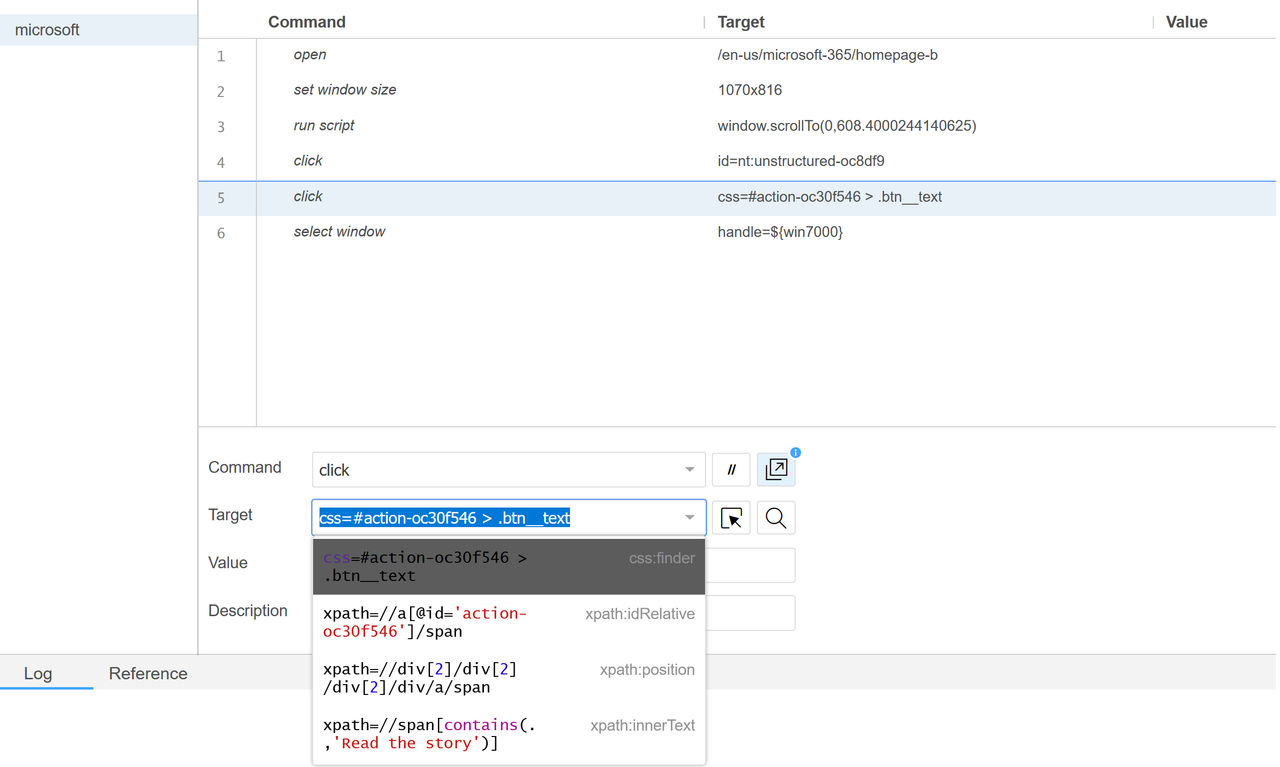This screenshot has width=1280, height=767.
Task: Switch to the Reference tab
Action: click(148, 673)
